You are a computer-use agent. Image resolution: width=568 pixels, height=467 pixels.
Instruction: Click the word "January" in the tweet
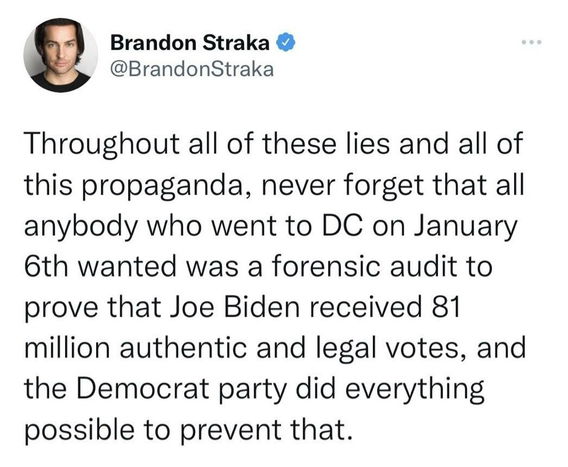(x=465, y=227)
